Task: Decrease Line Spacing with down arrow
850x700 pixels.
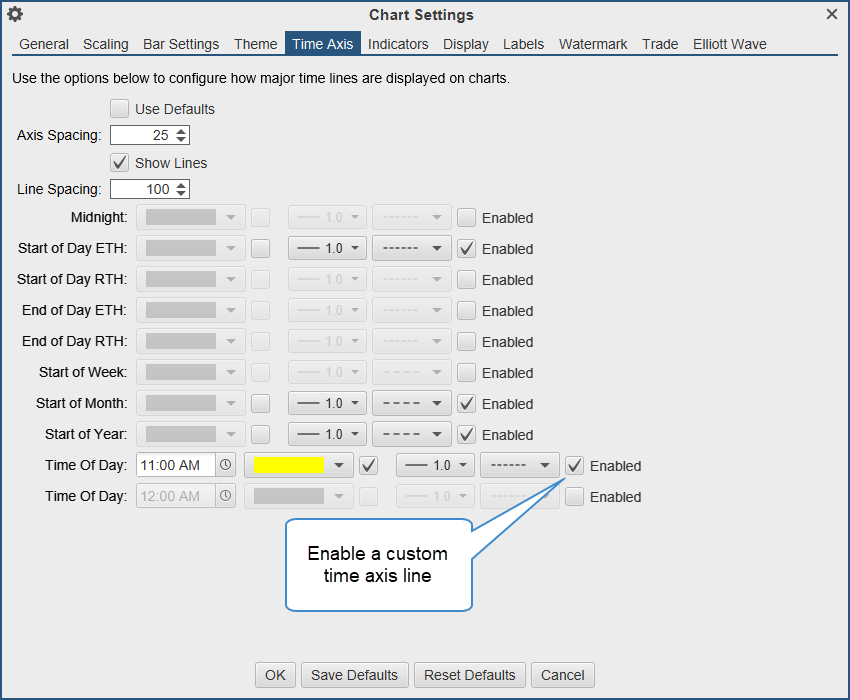Action: (x=181, y=193)
